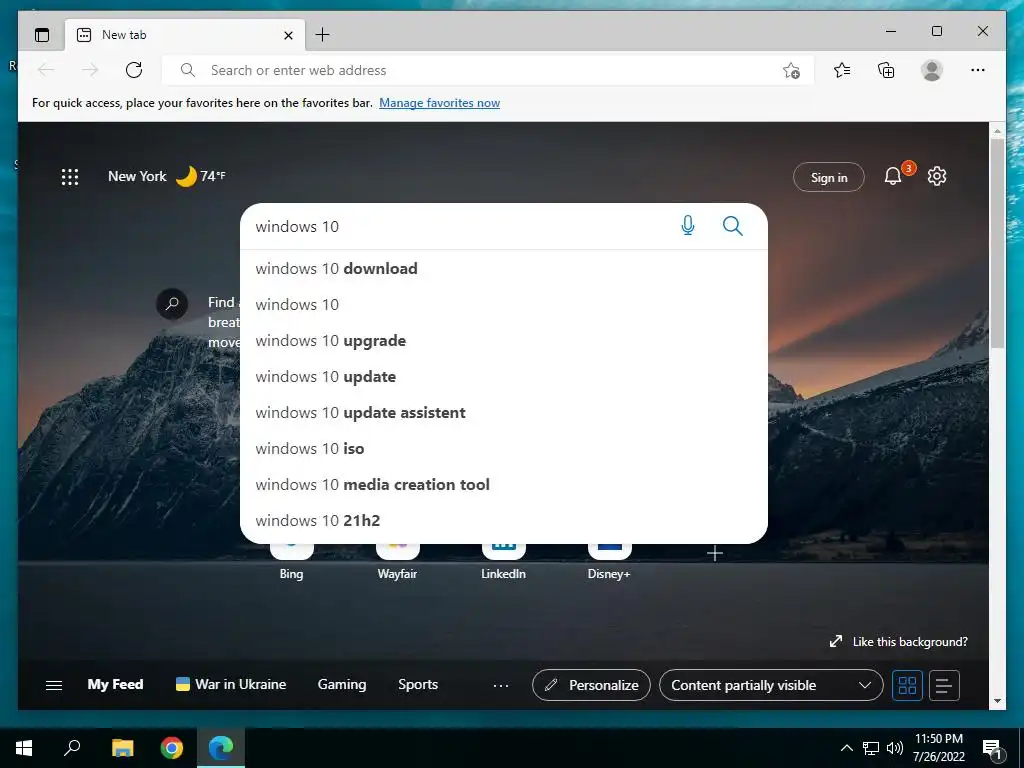
Task: Click the browser back arrow
Action: click(46, 70)
